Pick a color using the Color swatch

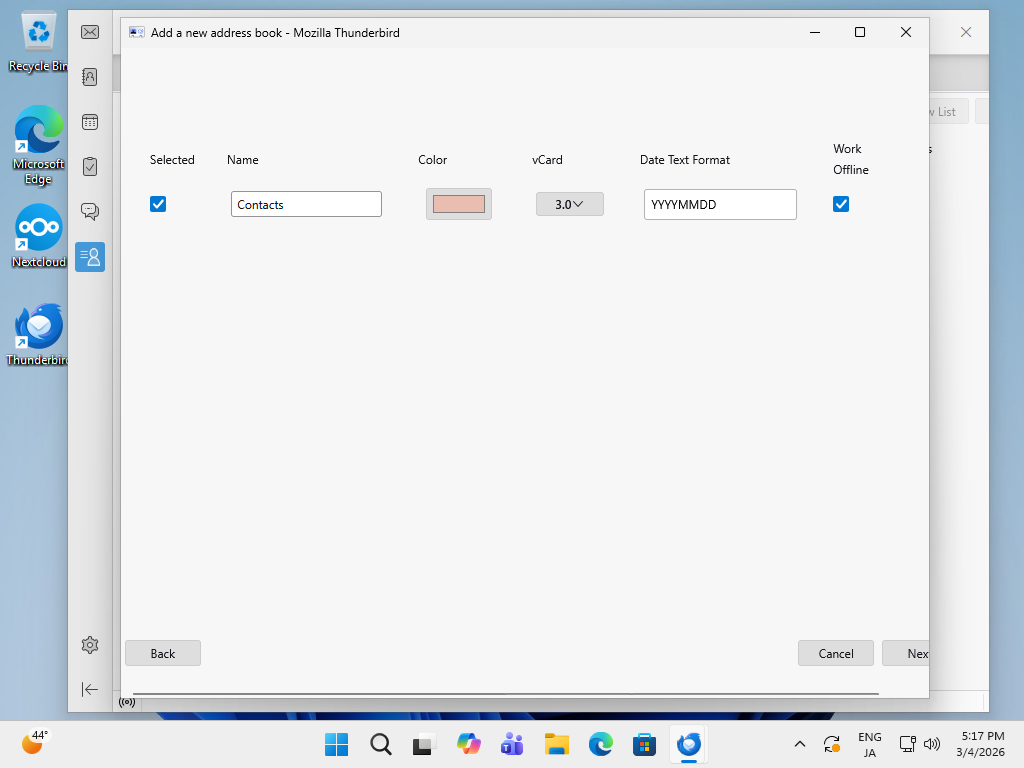tap(458, 204)
